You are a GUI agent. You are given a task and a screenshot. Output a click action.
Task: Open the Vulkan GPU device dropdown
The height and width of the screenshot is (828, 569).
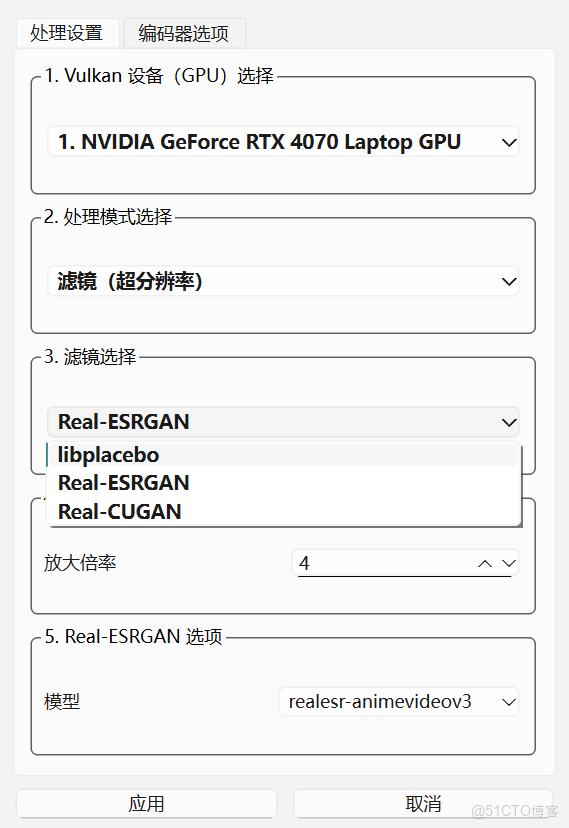coord(283,142)
